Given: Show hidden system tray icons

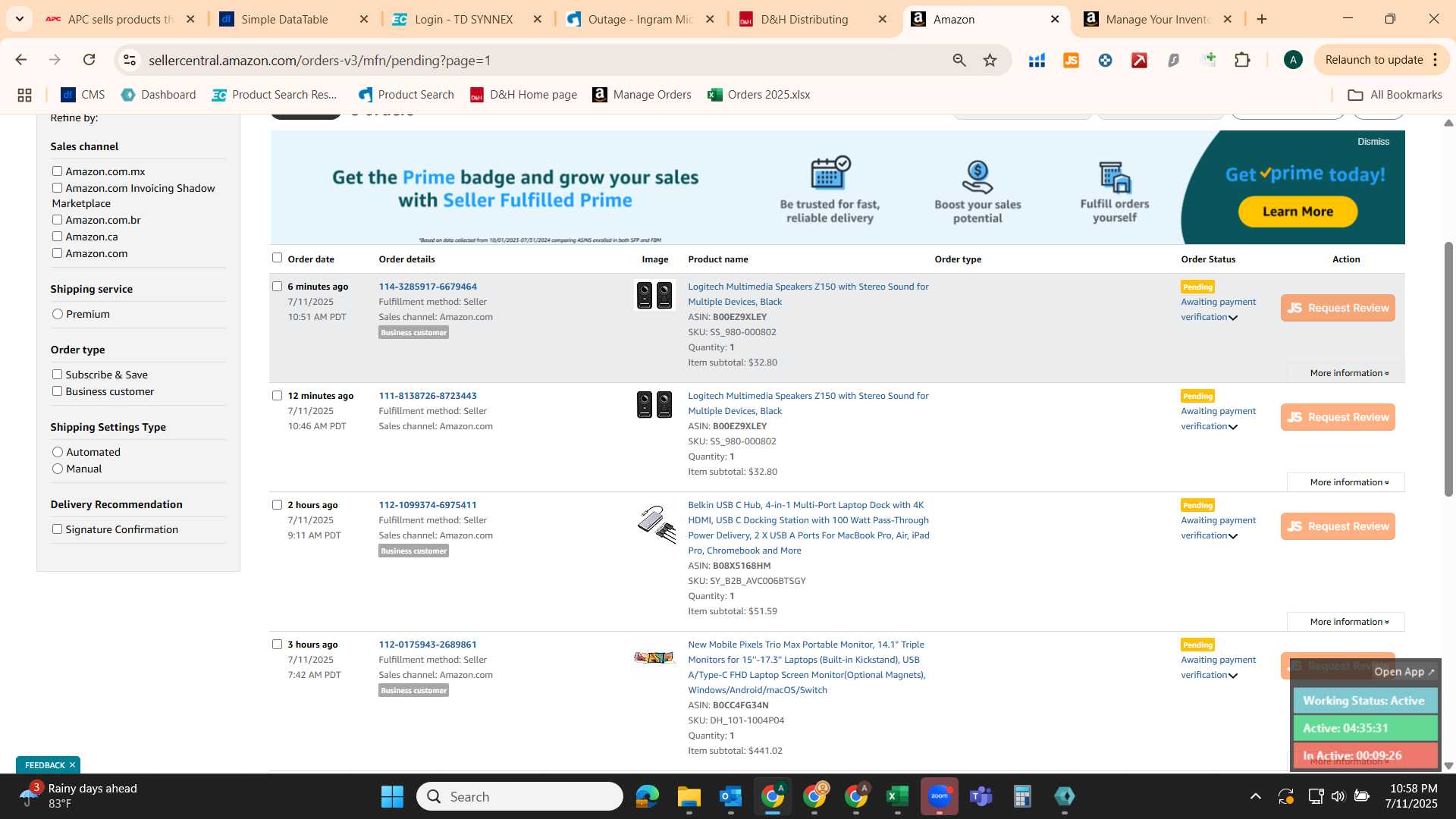Looking at the screenshot, I should [x=1256, y=796].
